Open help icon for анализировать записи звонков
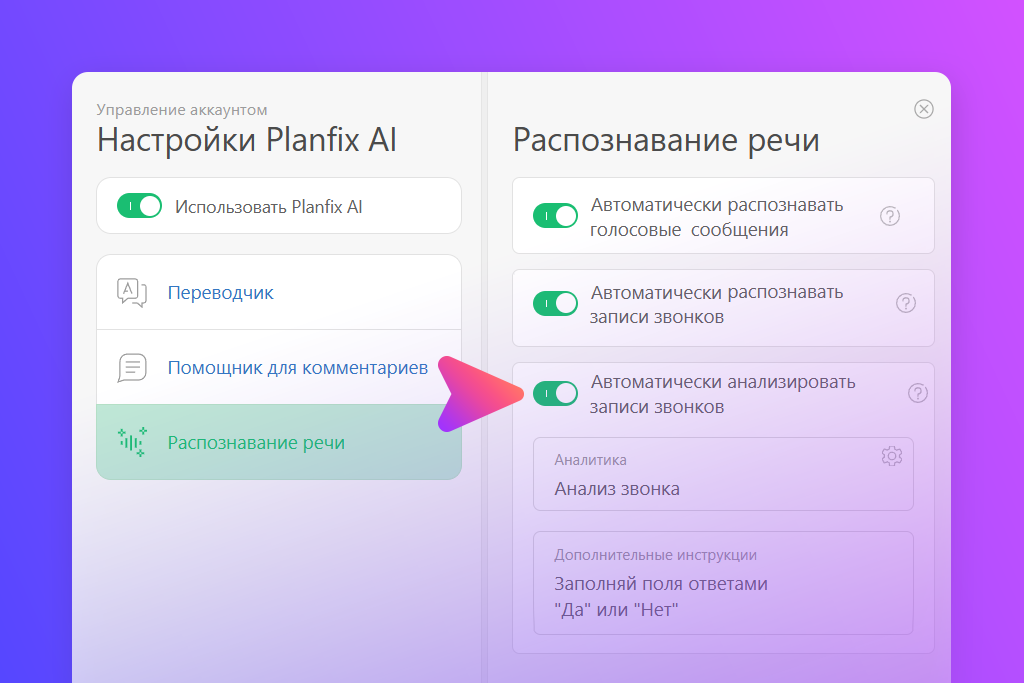This screenshot has width=1024, height=683. (x=918, y=393)
